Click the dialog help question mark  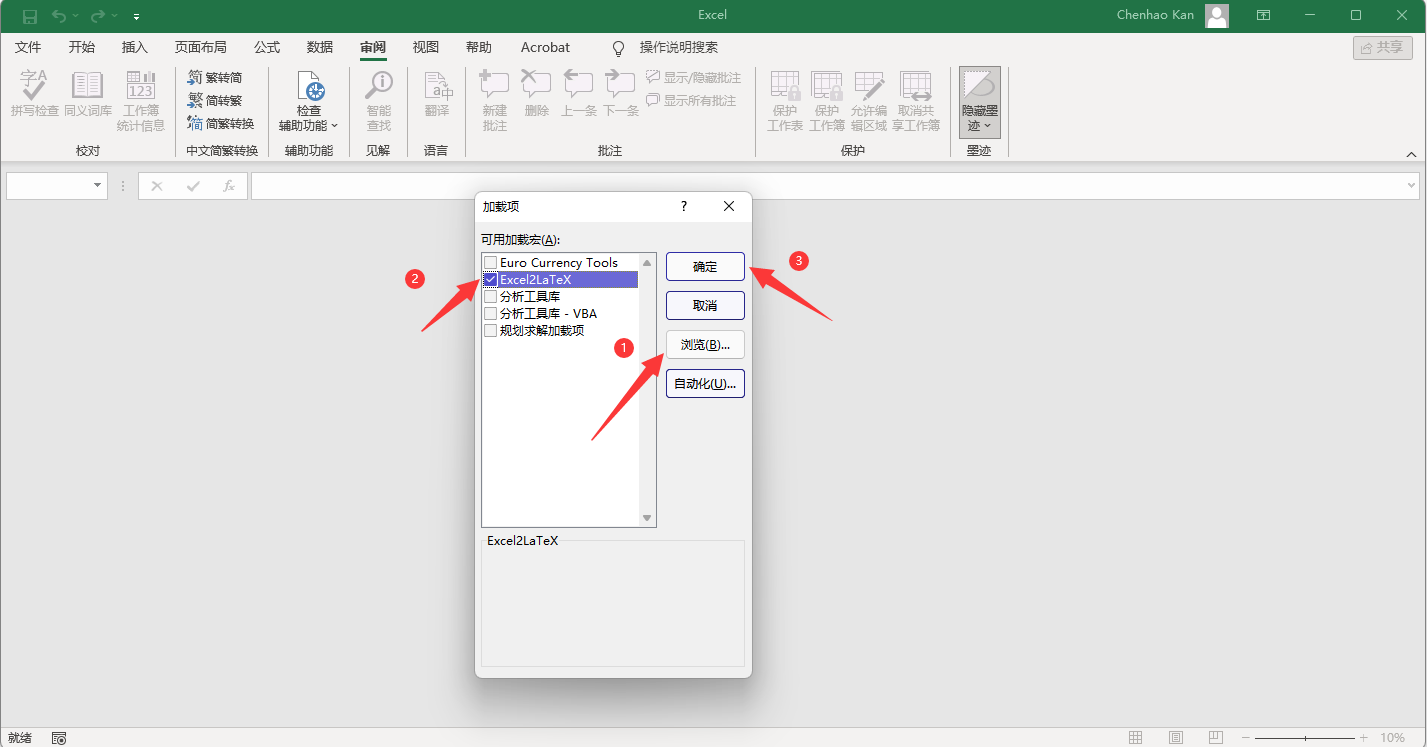(684, 206)
